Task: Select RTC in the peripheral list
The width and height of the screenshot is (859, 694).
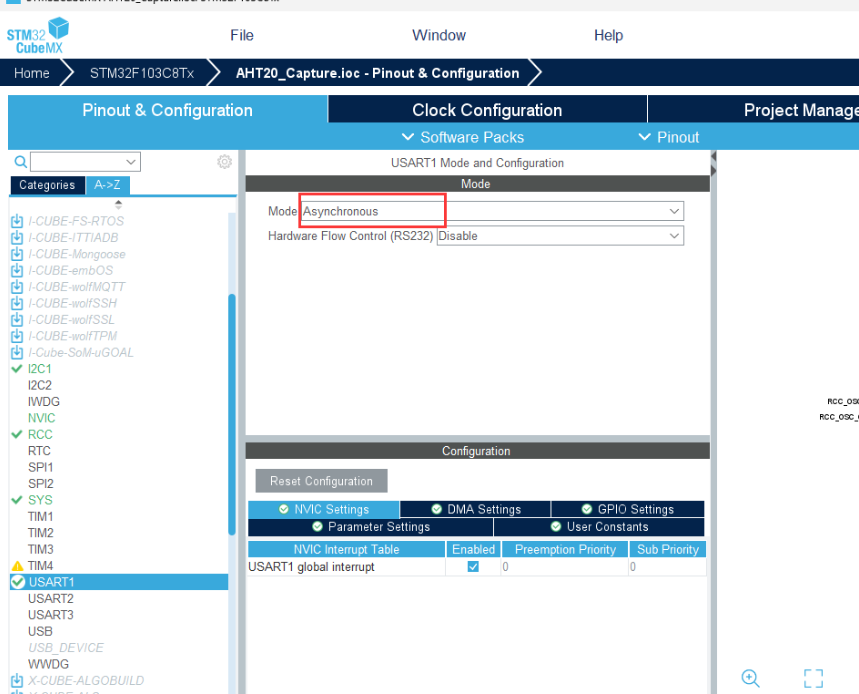Action: tap(39, 451)
